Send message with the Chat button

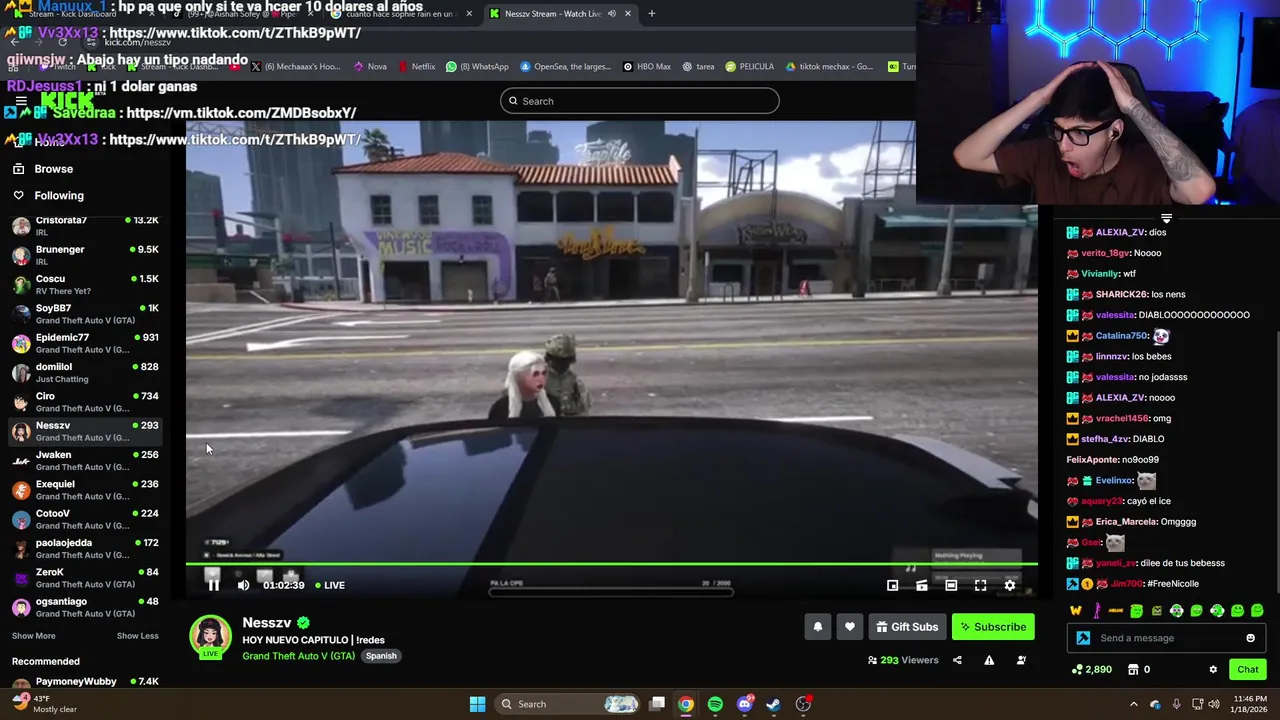coord(1247,669)
